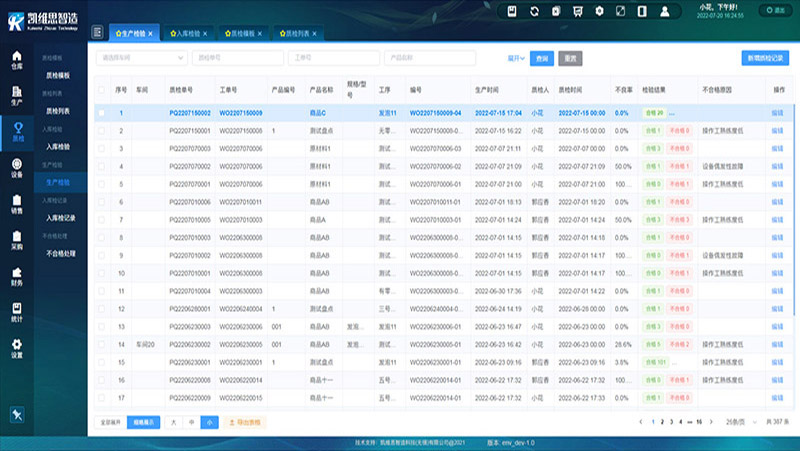The height and width of the screenshot is (451, 800).
Task: Select the 概略展示 display mode
Action: tap(143, 422)
